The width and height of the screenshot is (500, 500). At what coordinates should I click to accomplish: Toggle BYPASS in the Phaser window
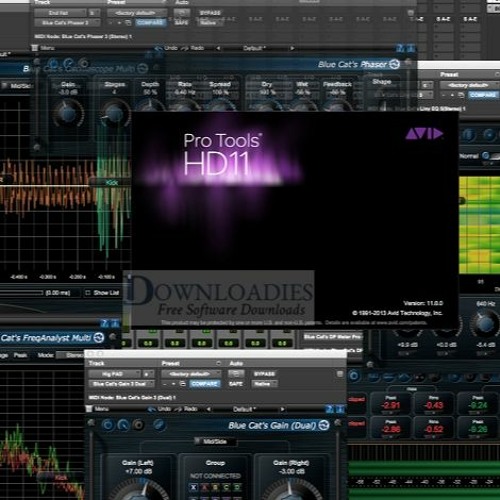click(210, 13)
